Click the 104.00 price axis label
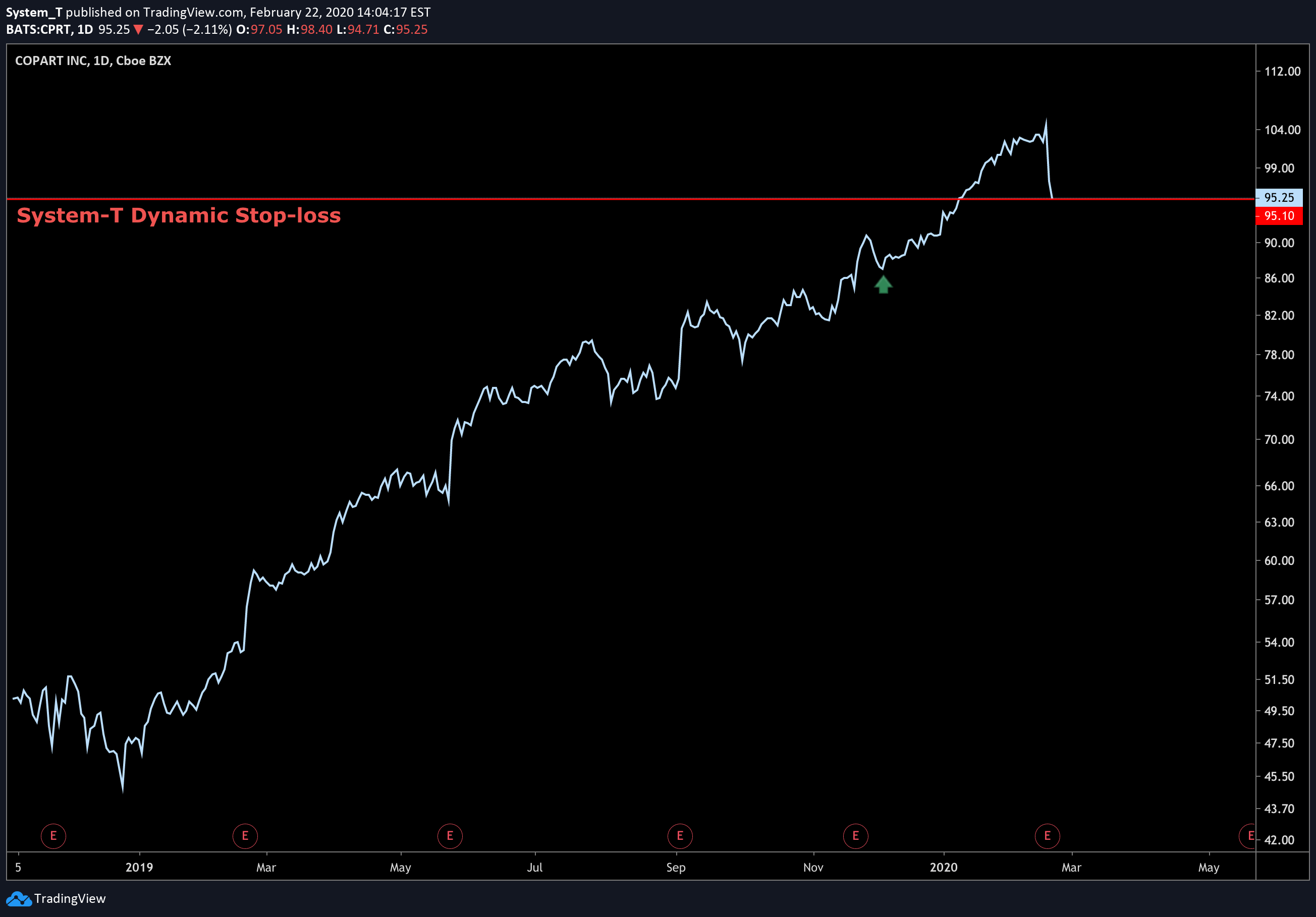 click(x=1283, y=130)
